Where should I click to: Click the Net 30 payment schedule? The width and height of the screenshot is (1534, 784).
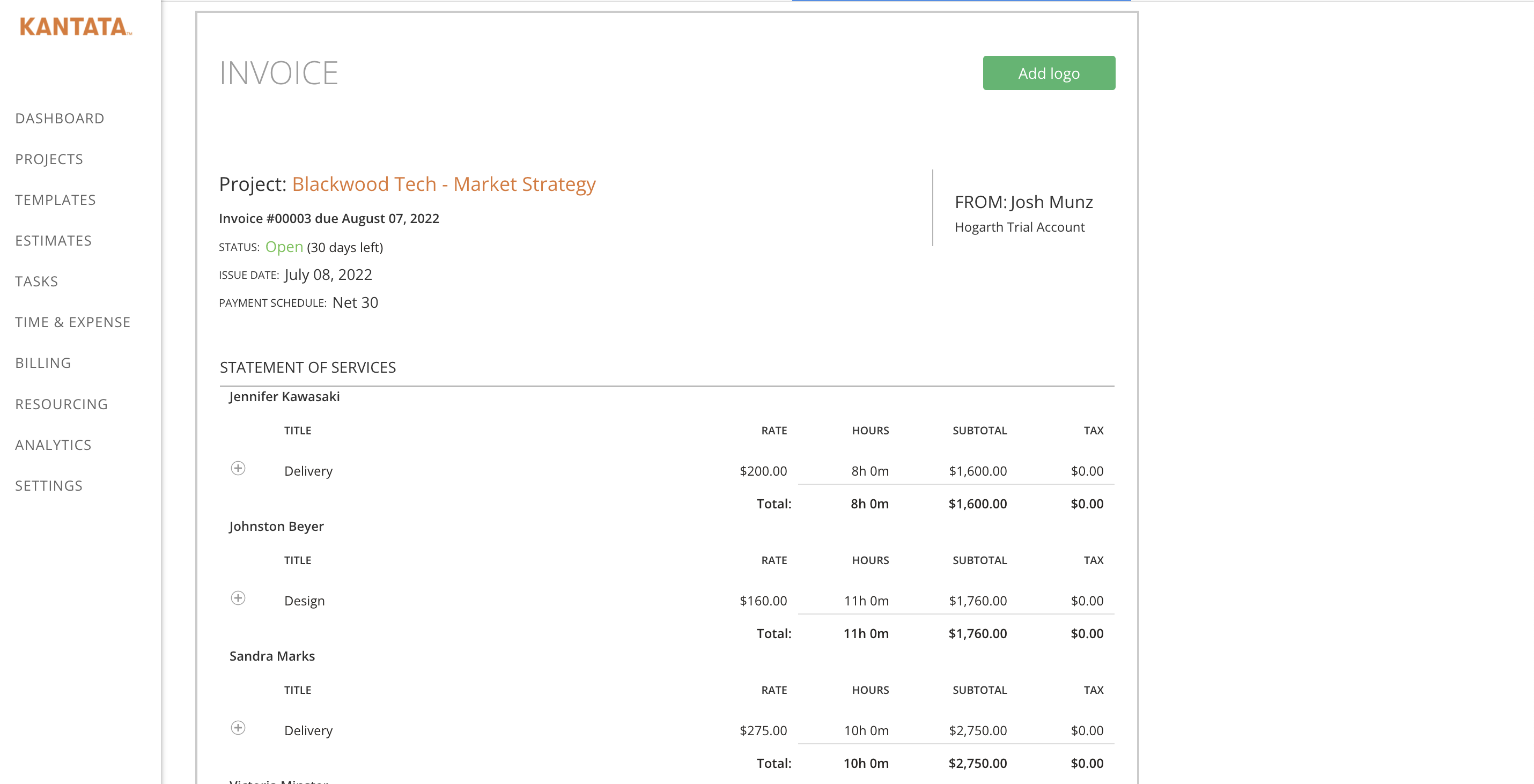point(355,302)
